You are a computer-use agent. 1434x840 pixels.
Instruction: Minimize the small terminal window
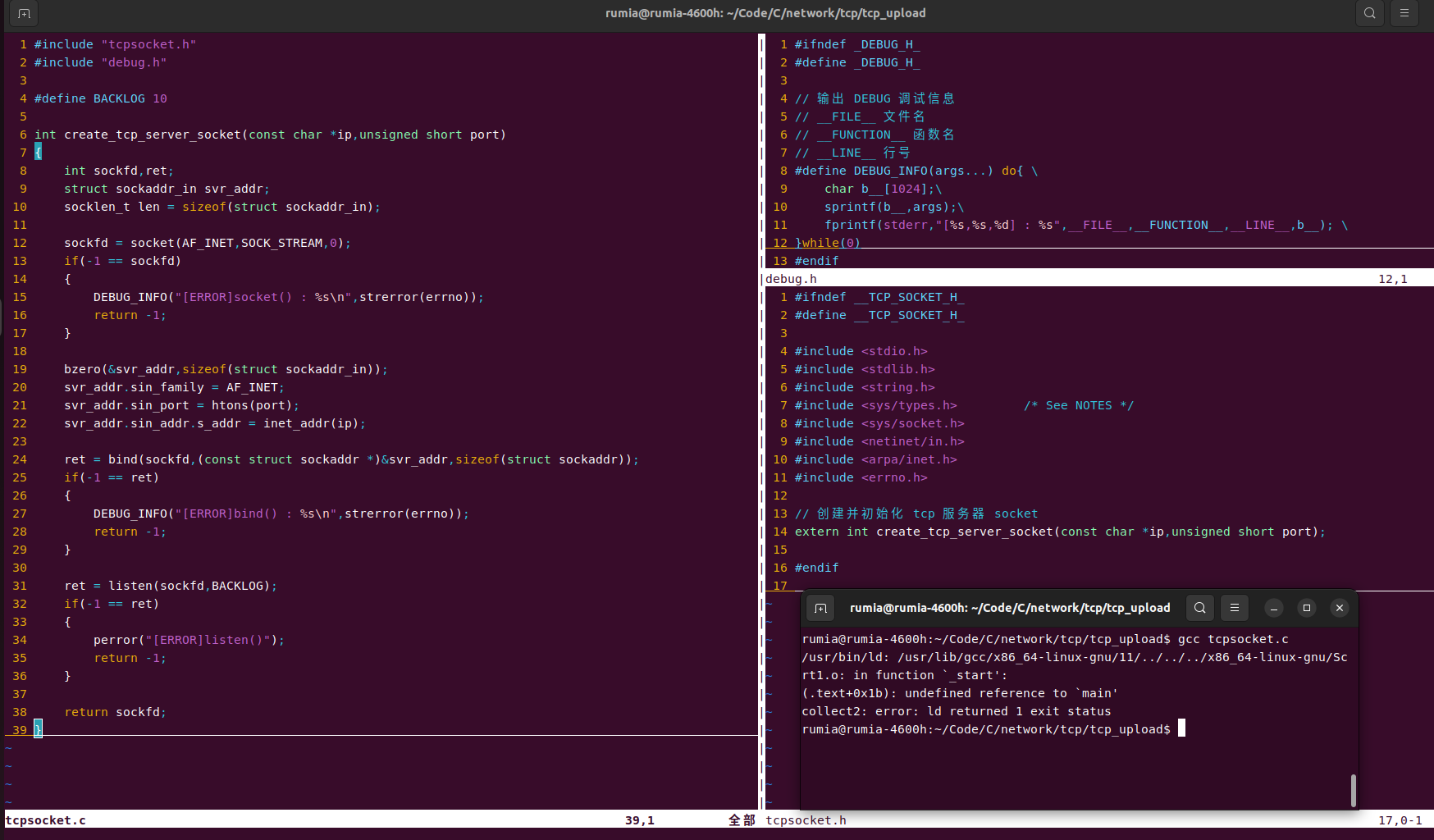[x=1274, y=608]
